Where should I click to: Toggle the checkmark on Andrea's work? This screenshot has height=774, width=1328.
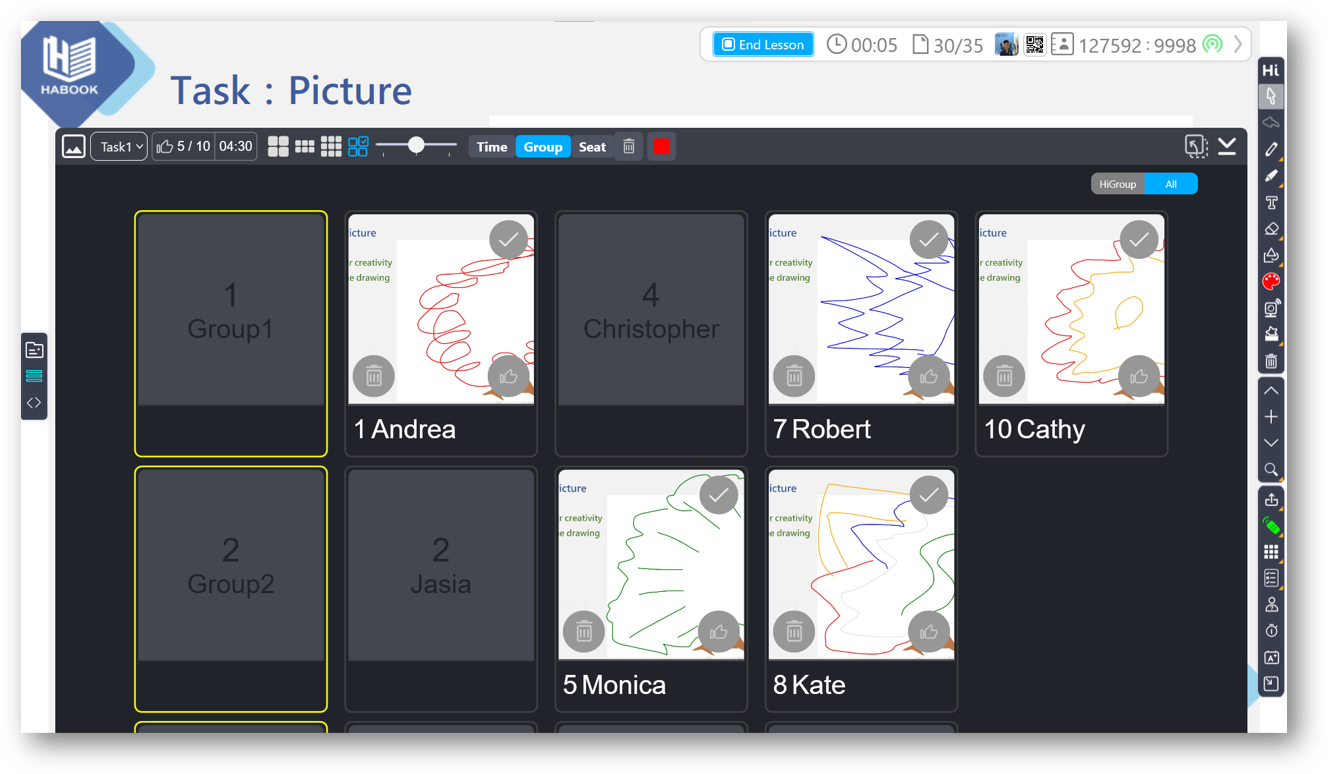click(509, 240)
